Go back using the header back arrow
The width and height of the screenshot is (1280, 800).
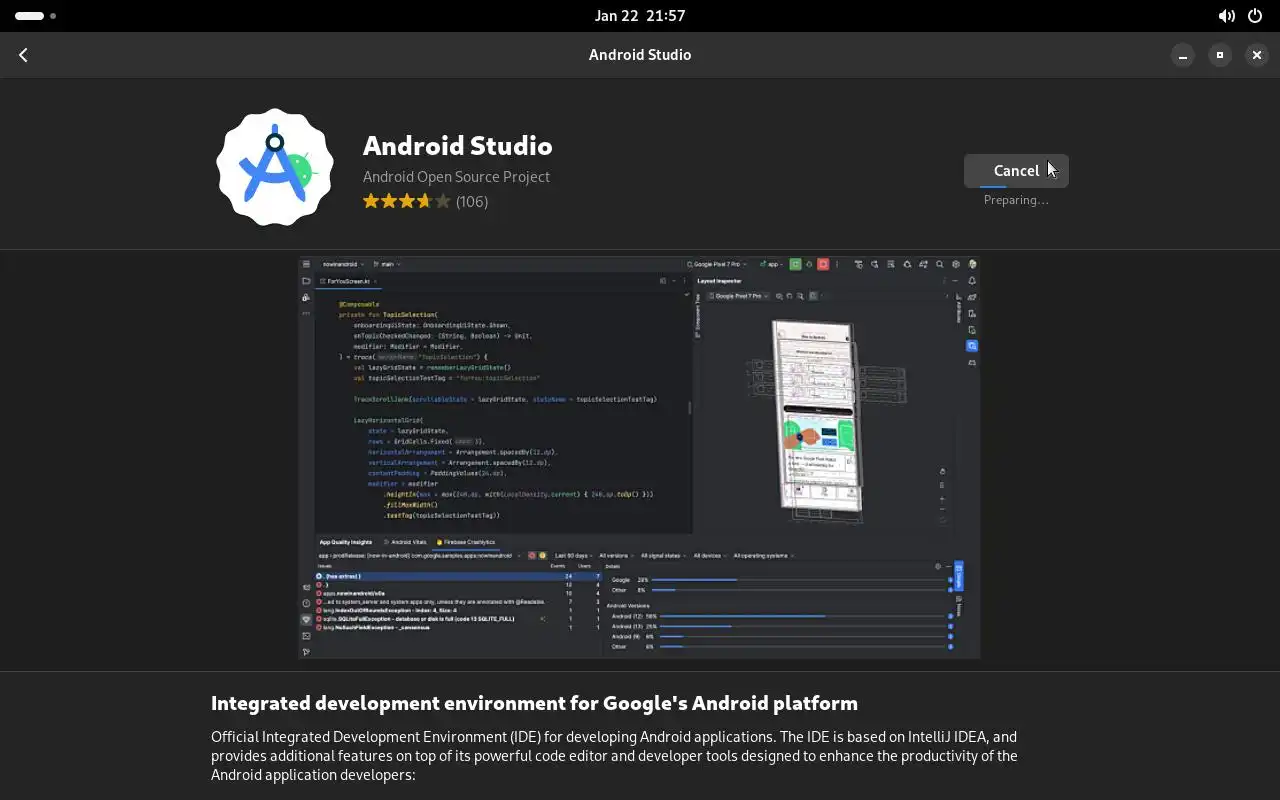(x=23, y=55)
